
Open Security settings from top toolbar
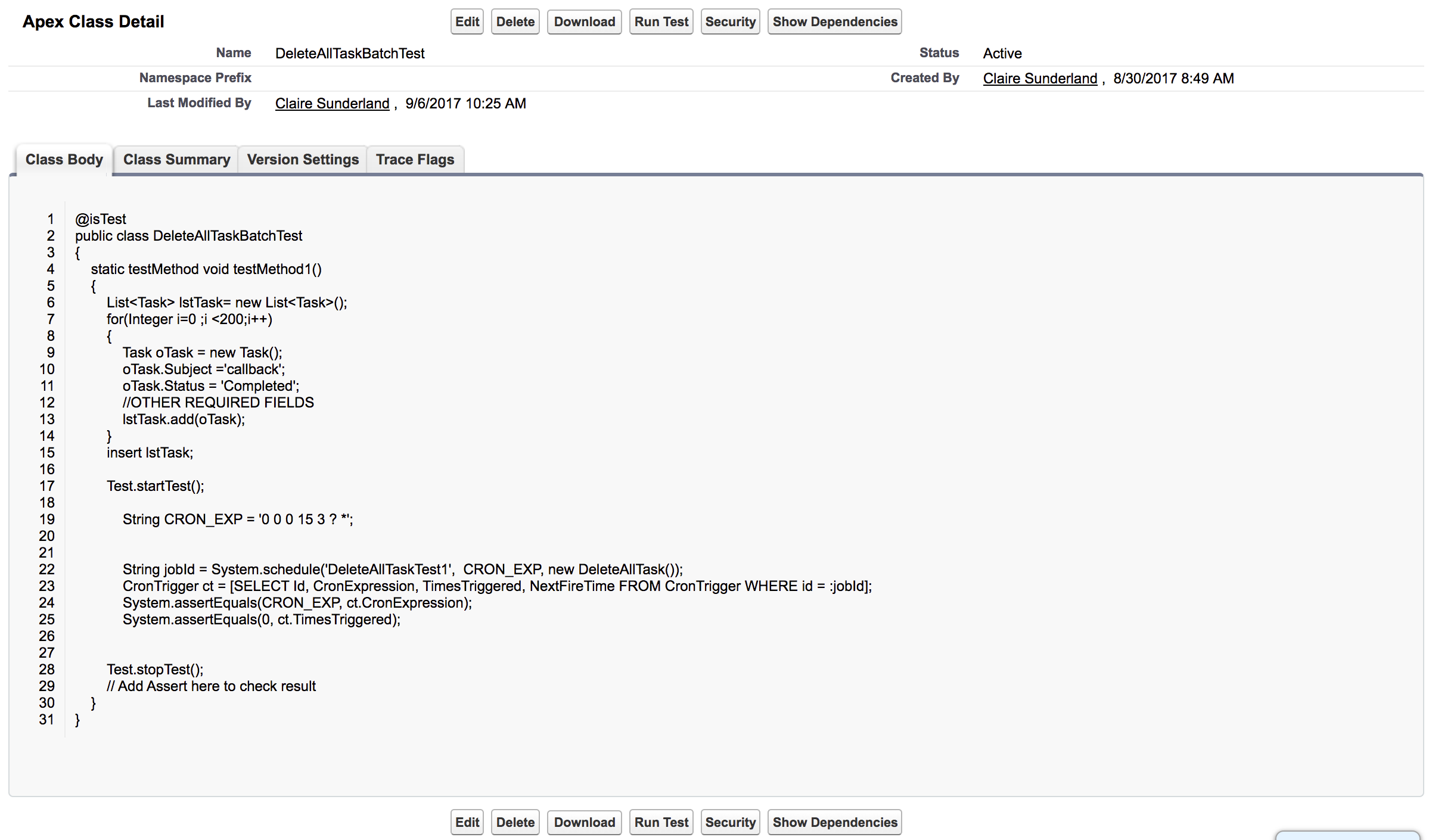pos(730,22)
